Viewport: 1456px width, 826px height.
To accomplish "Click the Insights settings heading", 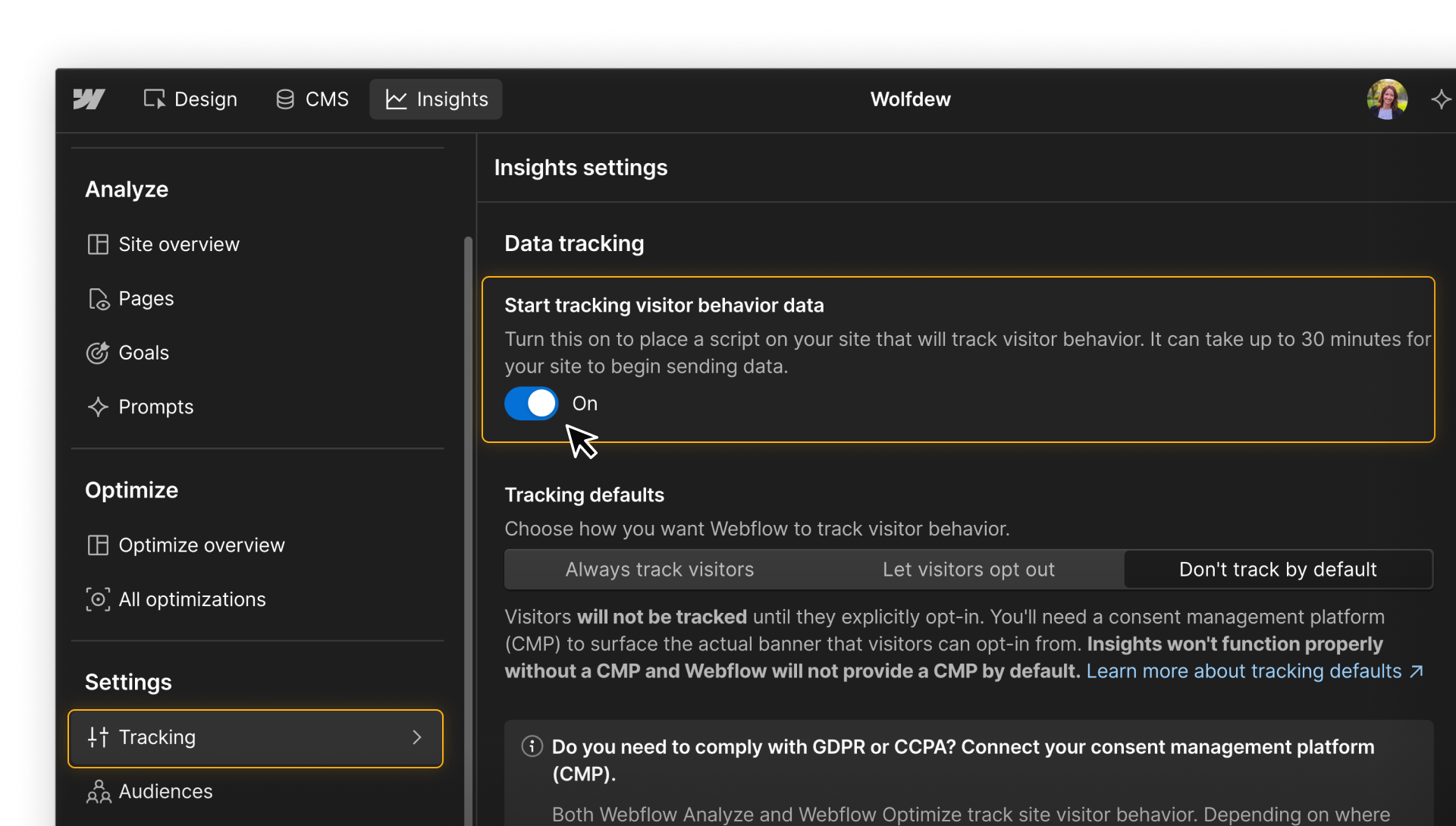I will pos(581,168).
